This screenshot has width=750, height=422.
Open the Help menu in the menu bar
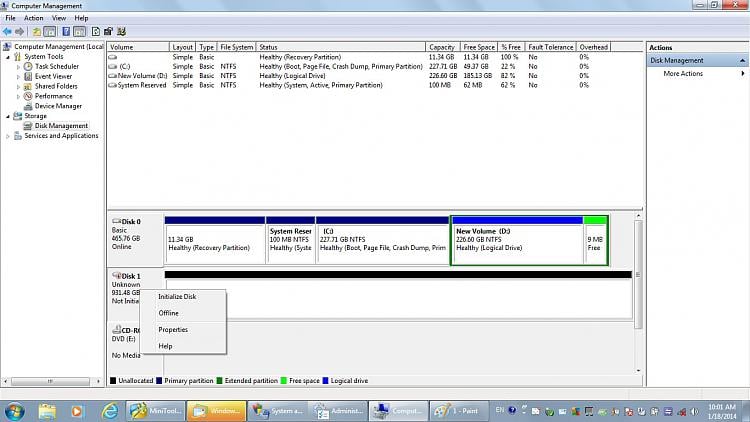(x=81, y=18)
